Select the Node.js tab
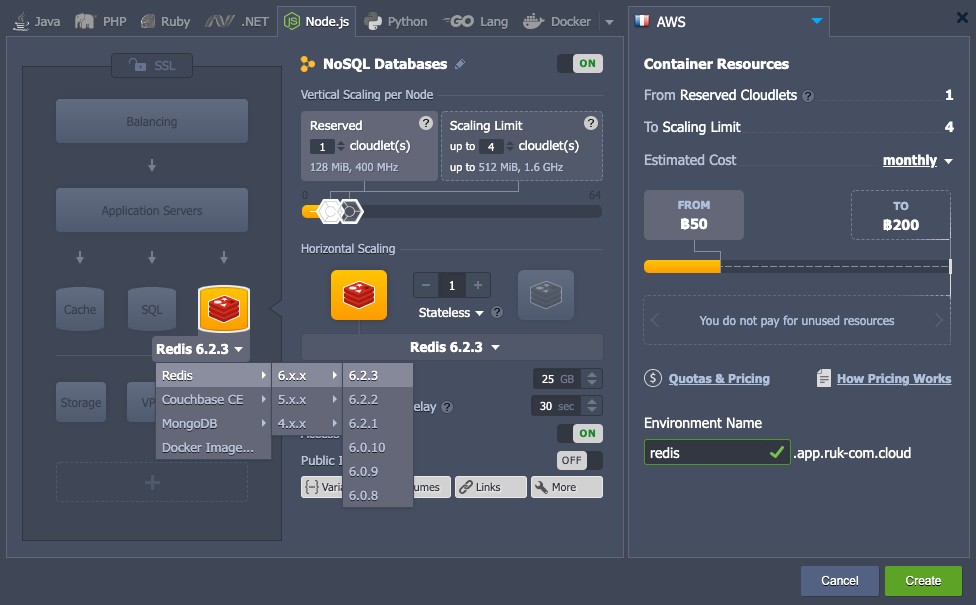976x605 pixels. click(316, 22)
